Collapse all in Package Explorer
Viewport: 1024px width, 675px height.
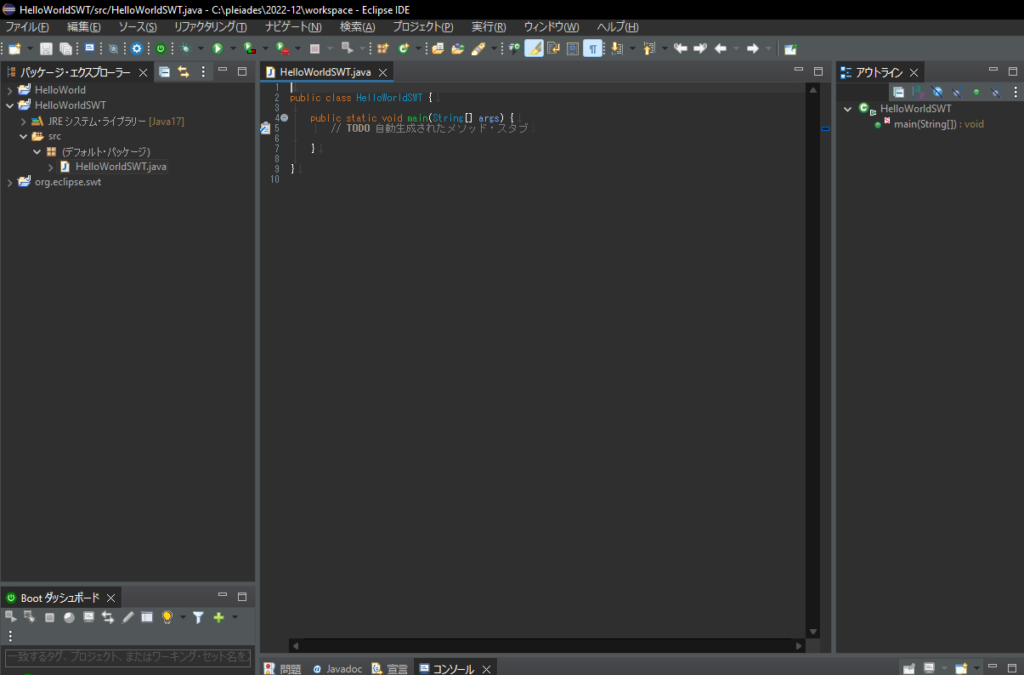pos(165,72)
